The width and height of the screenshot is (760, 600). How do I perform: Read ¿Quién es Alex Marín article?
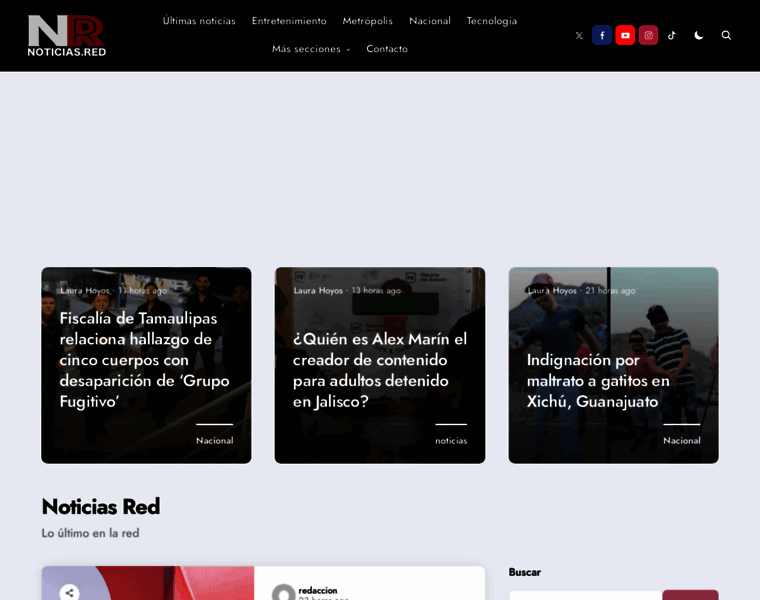click(380, 370)
